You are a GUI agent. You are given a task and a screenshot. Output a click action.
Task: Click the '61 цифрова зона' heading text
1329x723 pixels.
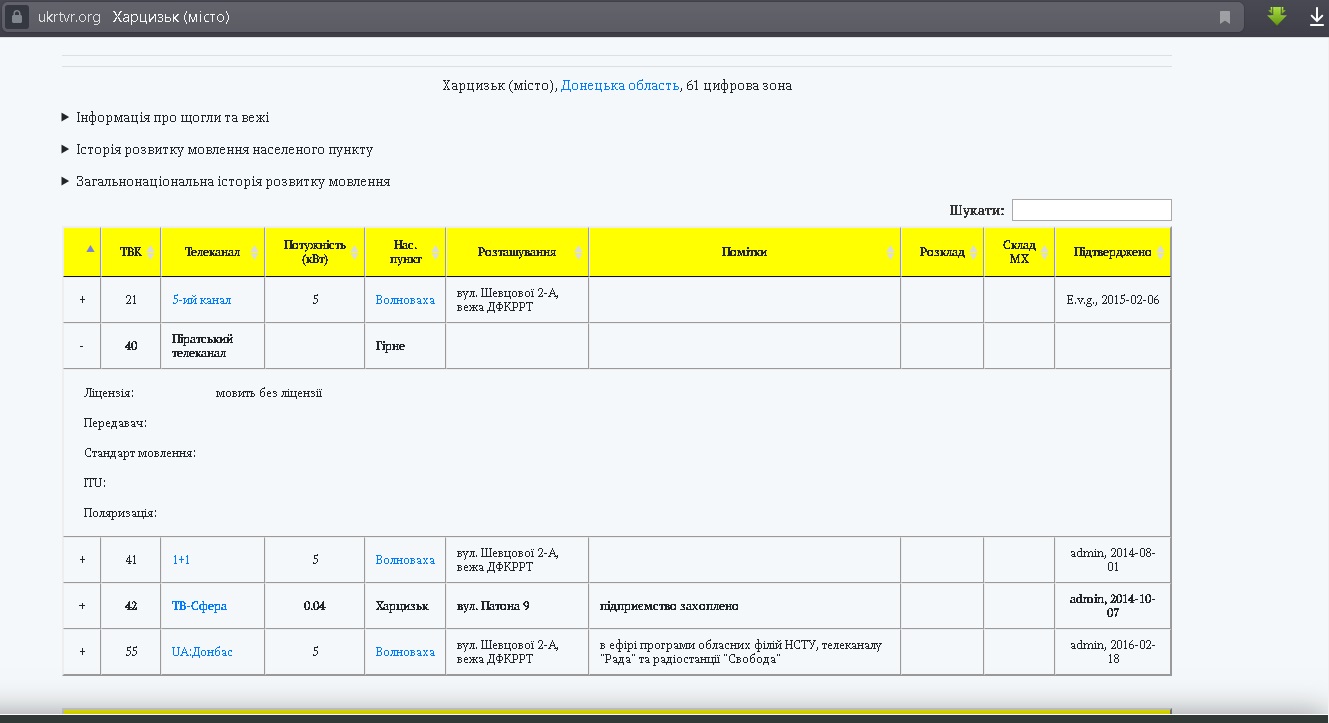pyautogui.click(x=739, y=86)
